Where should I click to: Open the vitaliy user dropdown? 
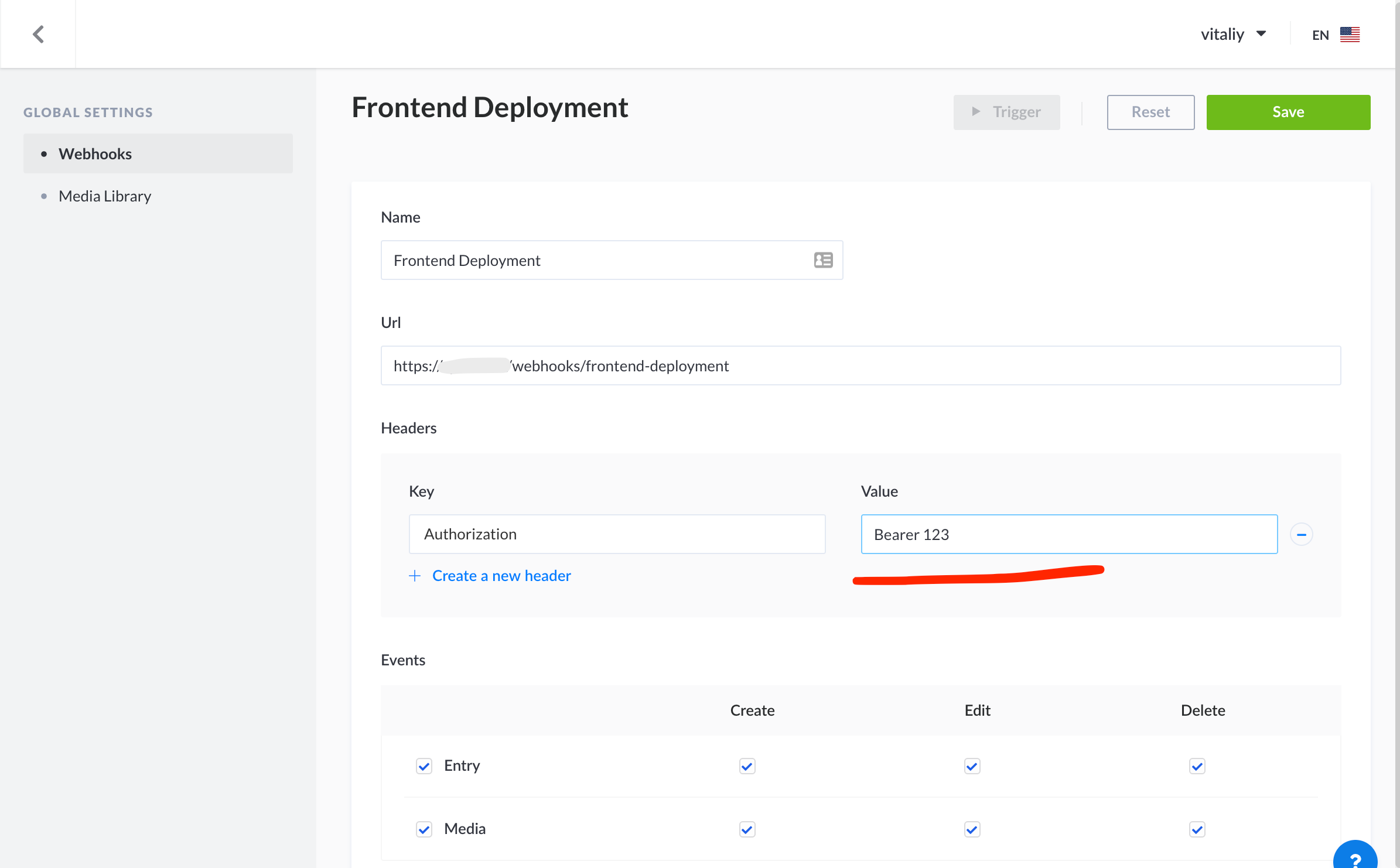1233,35
